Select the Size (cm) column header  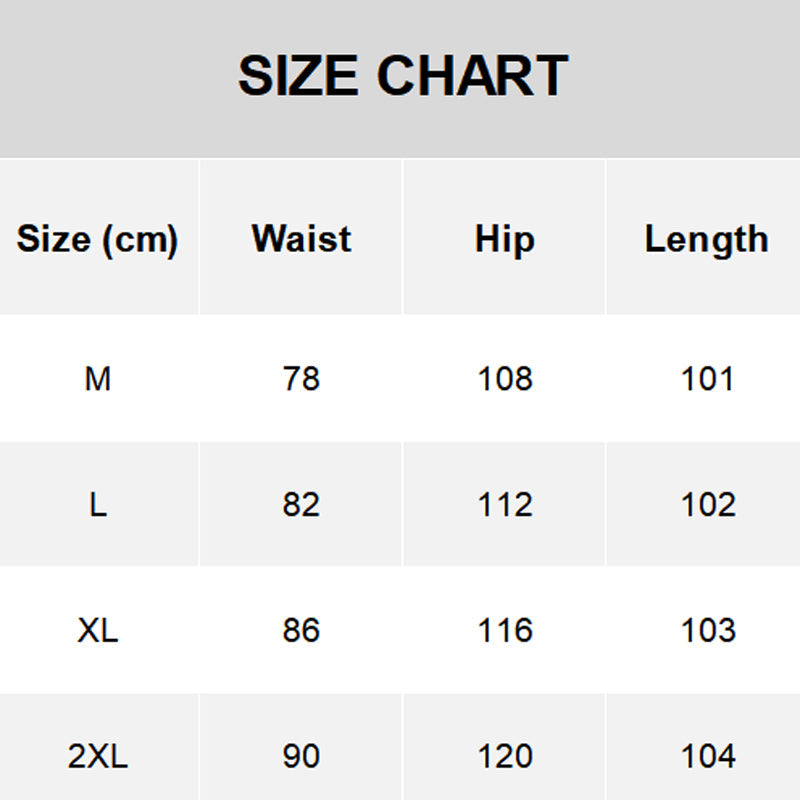point(97,240)
